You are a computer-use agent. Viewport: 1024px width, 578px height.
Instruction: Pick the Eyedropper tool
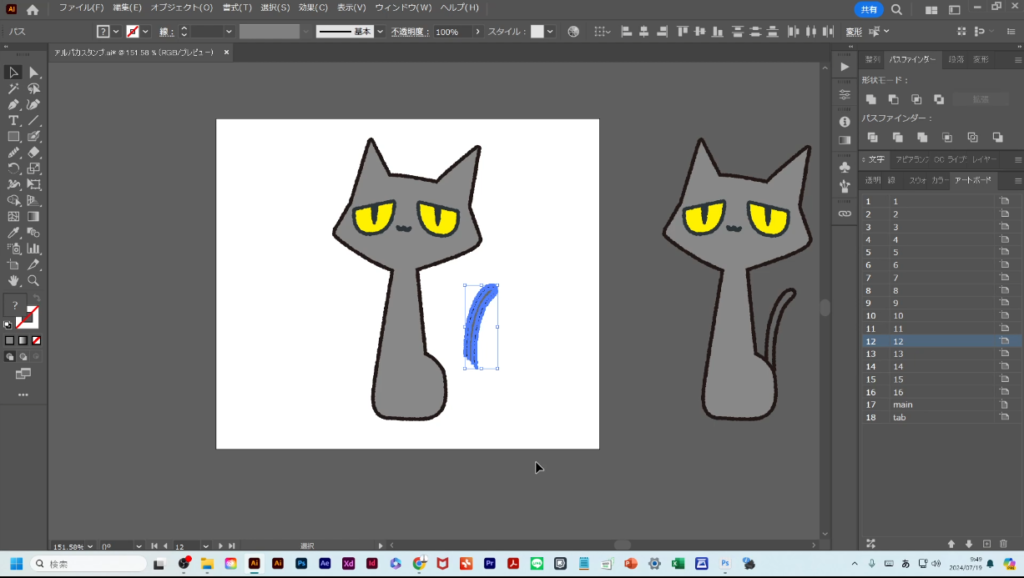(13, 232)
